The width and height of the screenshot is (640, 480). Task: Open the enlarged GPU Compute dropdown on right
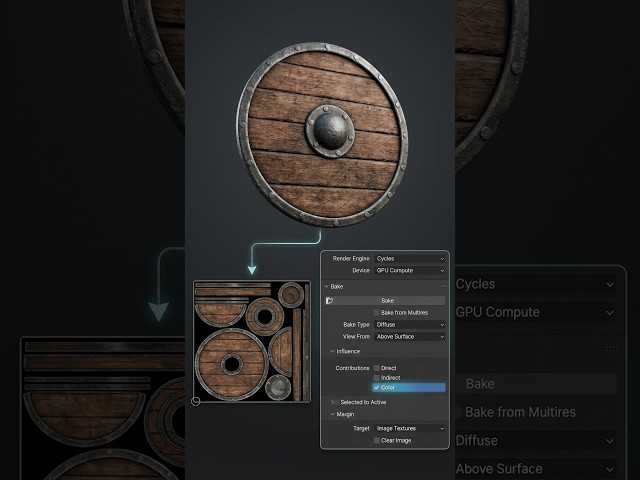coord(535,312)
